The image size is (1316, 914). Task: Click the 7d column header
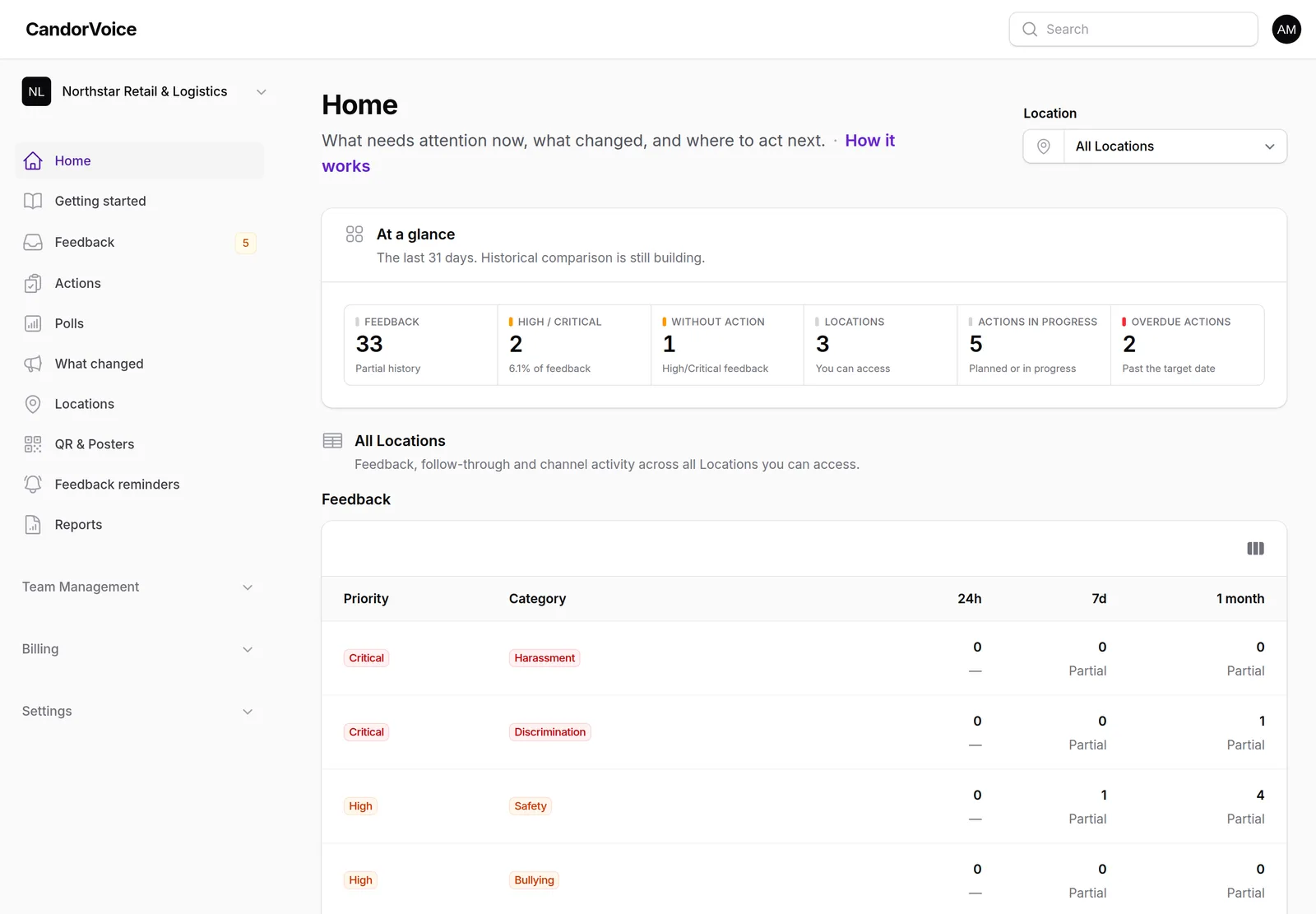[1099, 600]
